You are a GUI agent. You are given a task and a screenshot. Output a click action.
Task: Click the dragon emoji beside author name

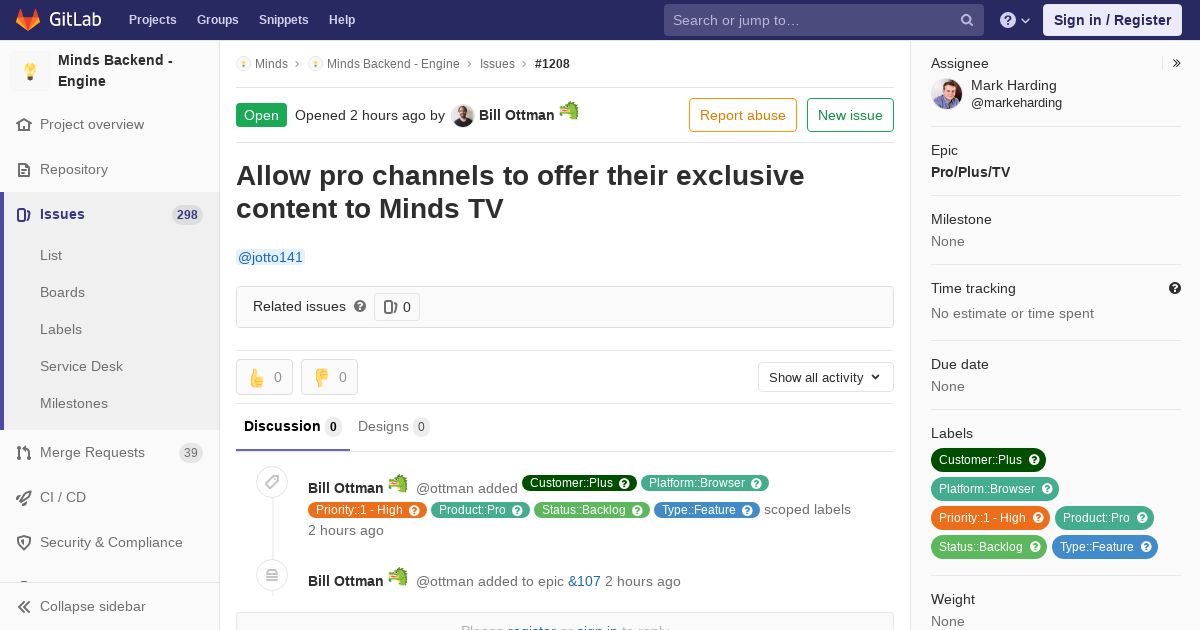pos(569,110)
